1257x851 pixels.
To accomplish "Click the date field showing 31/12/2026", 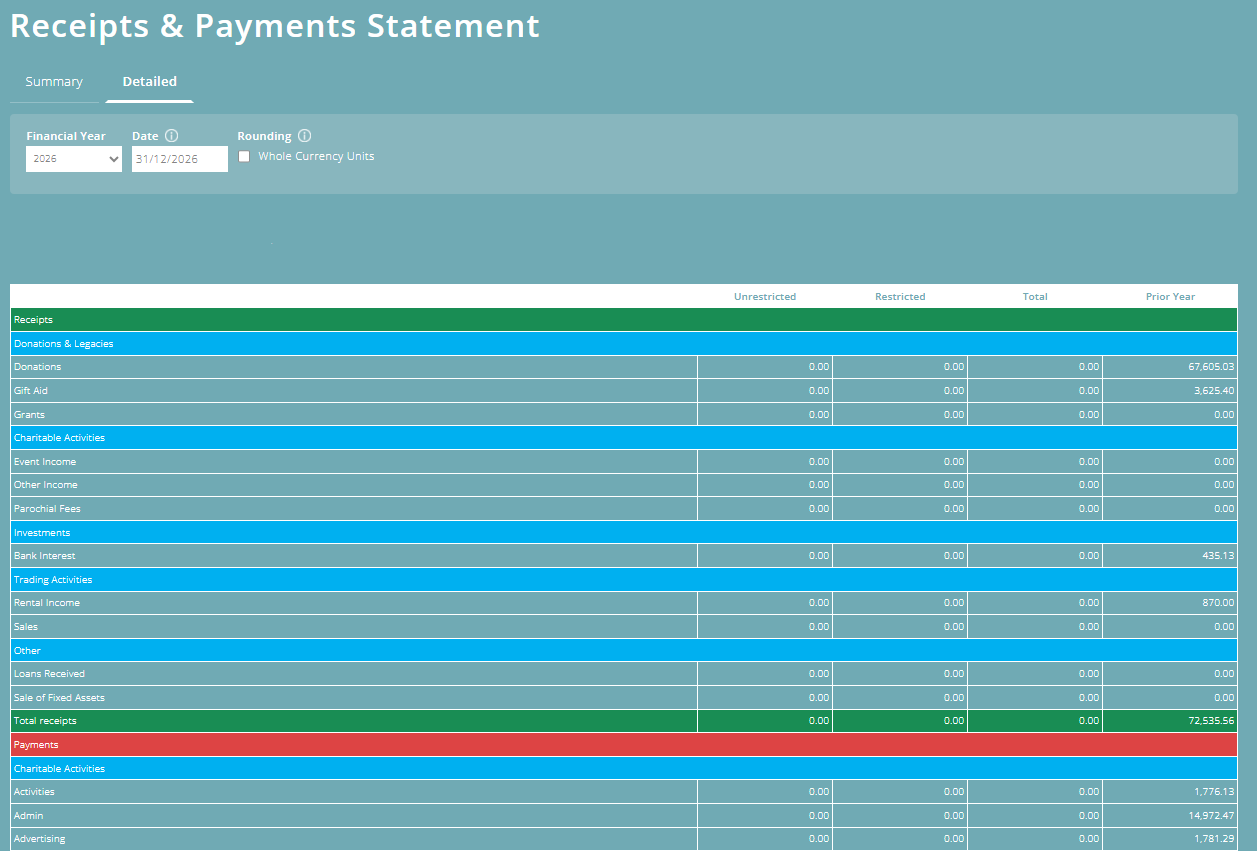I will [x=179, y=158].
